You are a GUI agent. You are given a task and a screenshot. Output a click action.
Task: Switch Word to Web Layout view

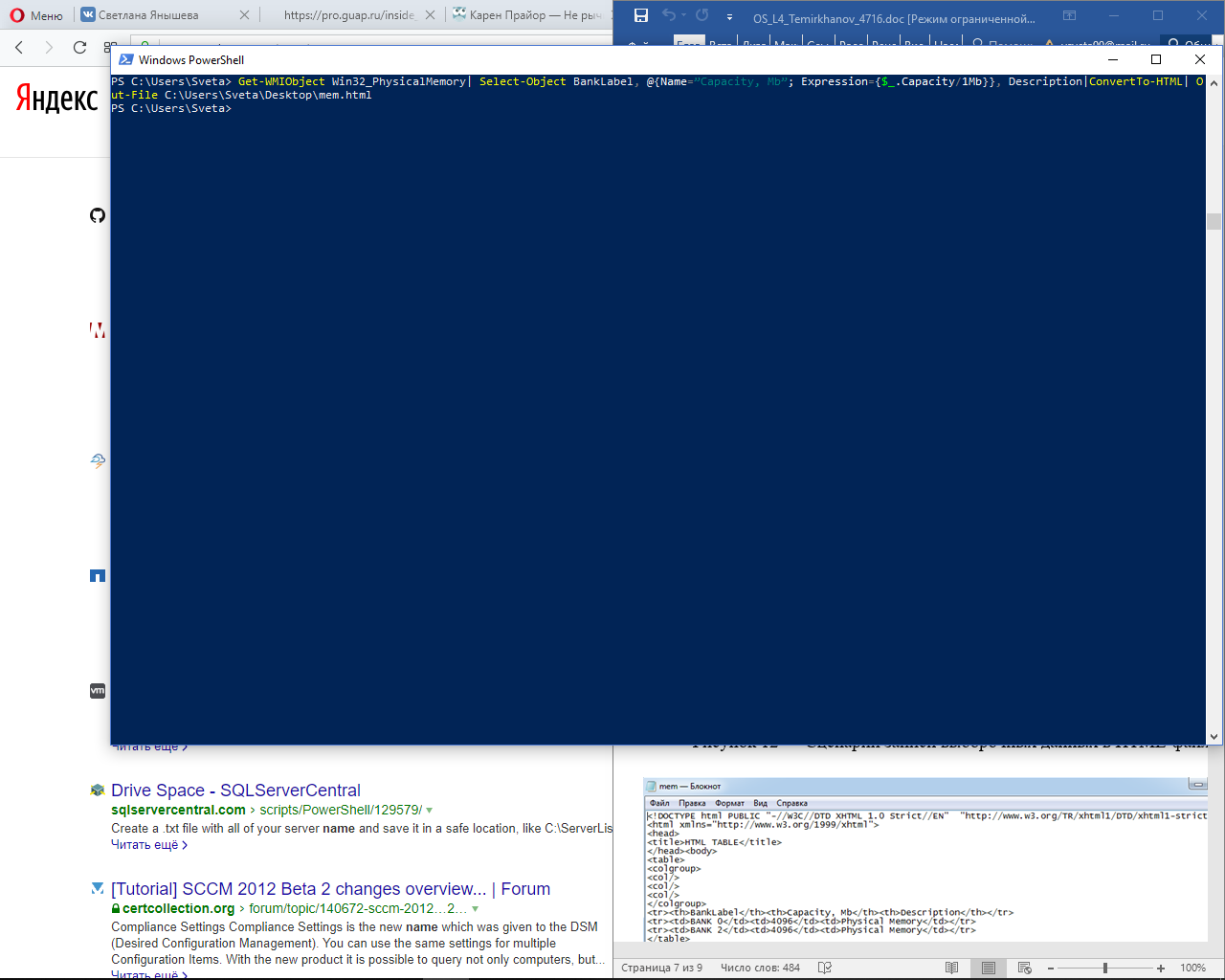[1025, 968]
